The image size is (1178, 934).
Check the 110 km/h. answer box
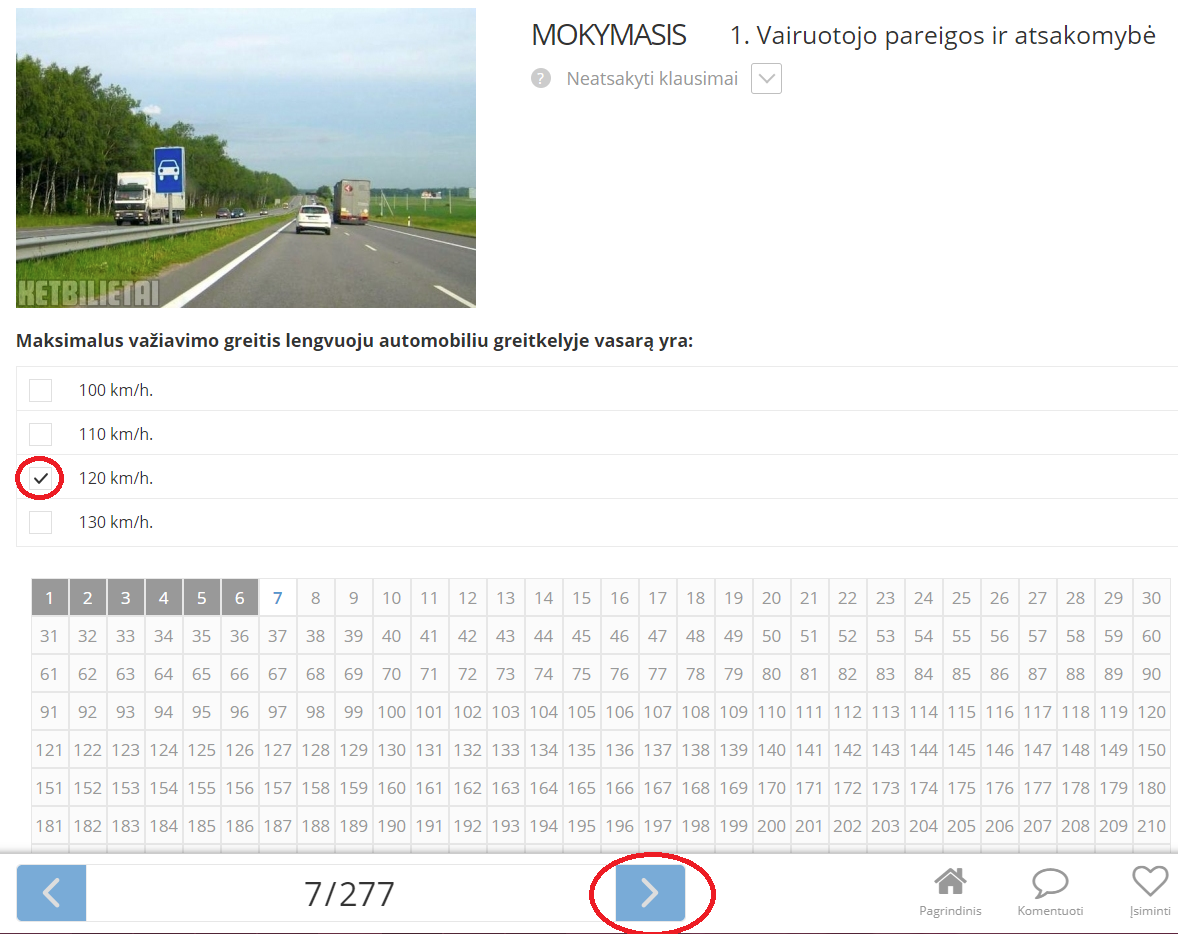pos(41,434)
